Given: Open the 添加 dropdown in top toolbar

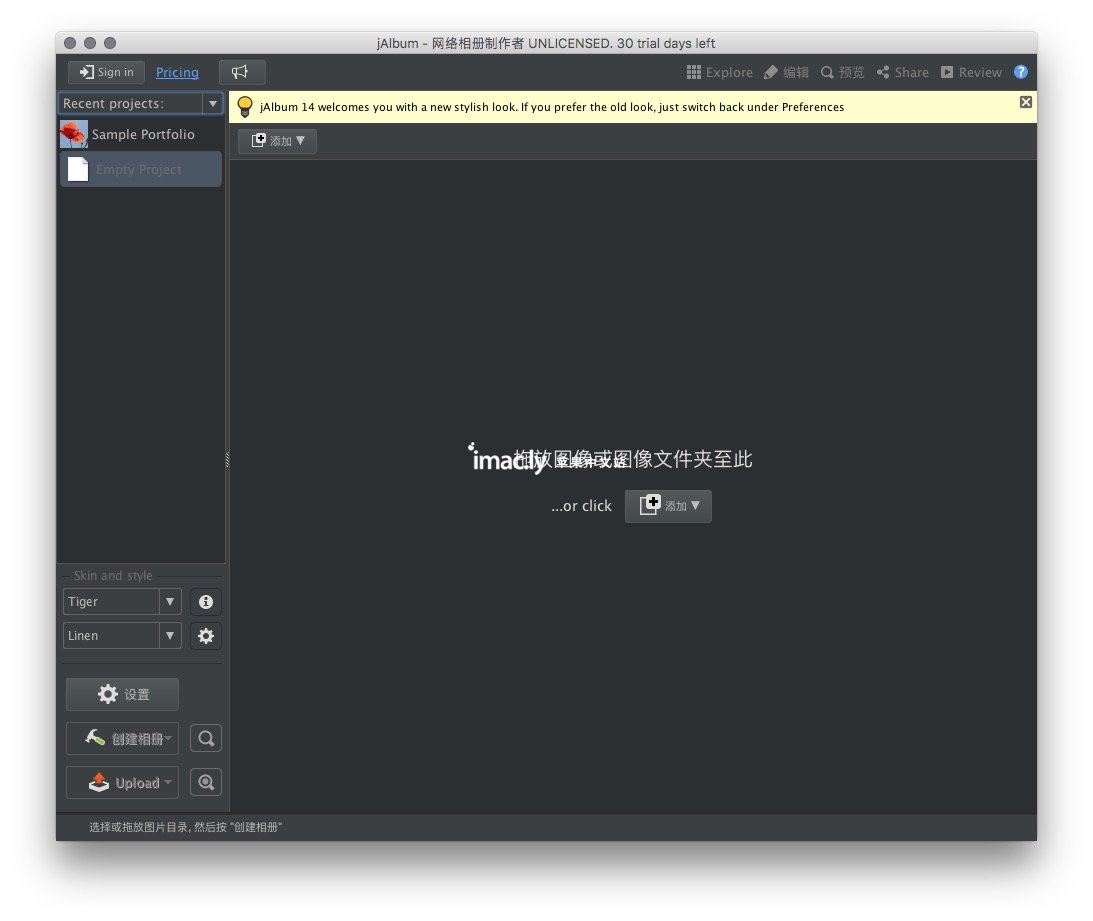Looking at the screenshot, I should (x=277, y=141).
